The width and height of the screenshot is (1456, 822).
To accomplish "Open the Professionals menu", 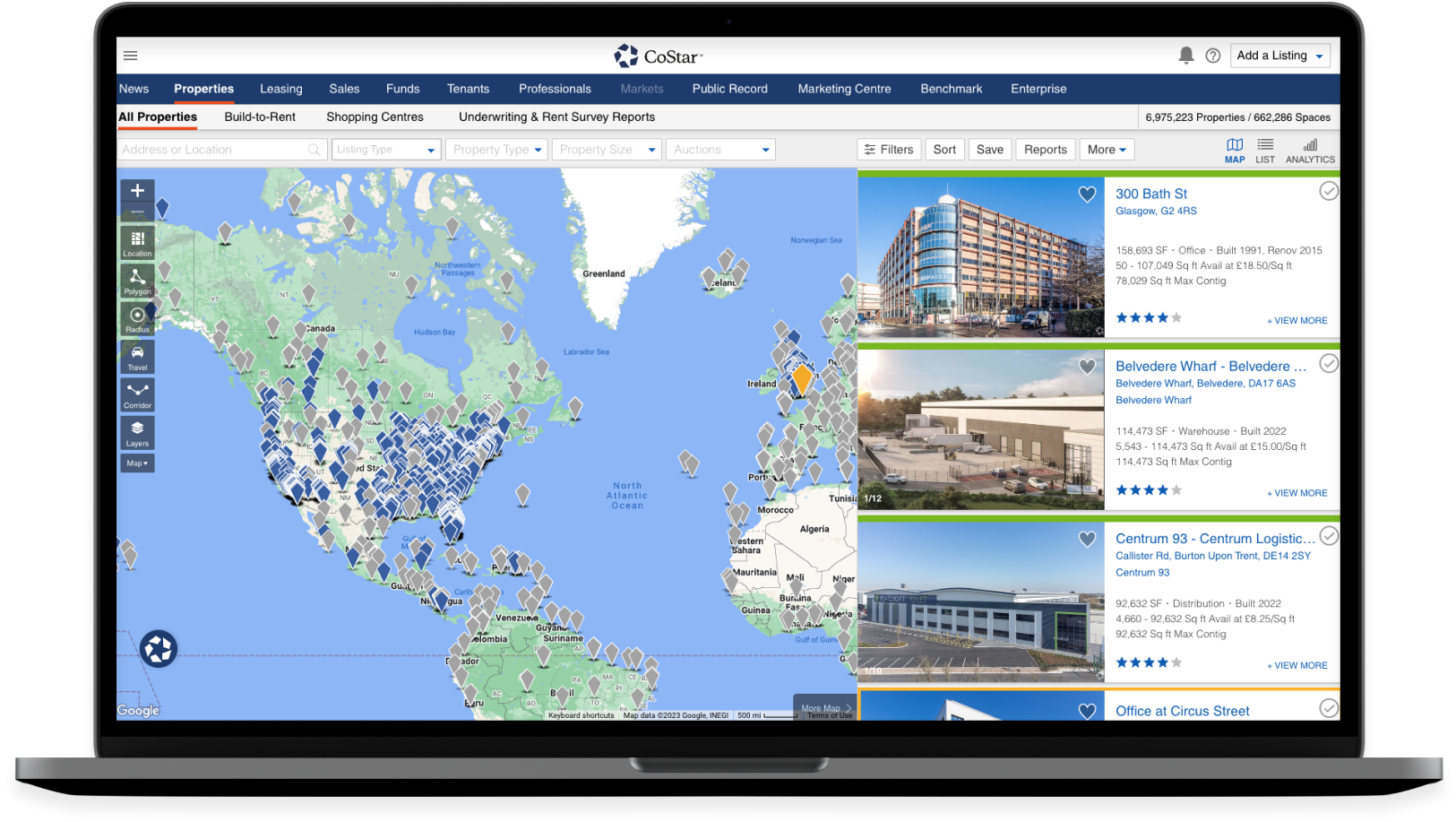I will [555, 89].
